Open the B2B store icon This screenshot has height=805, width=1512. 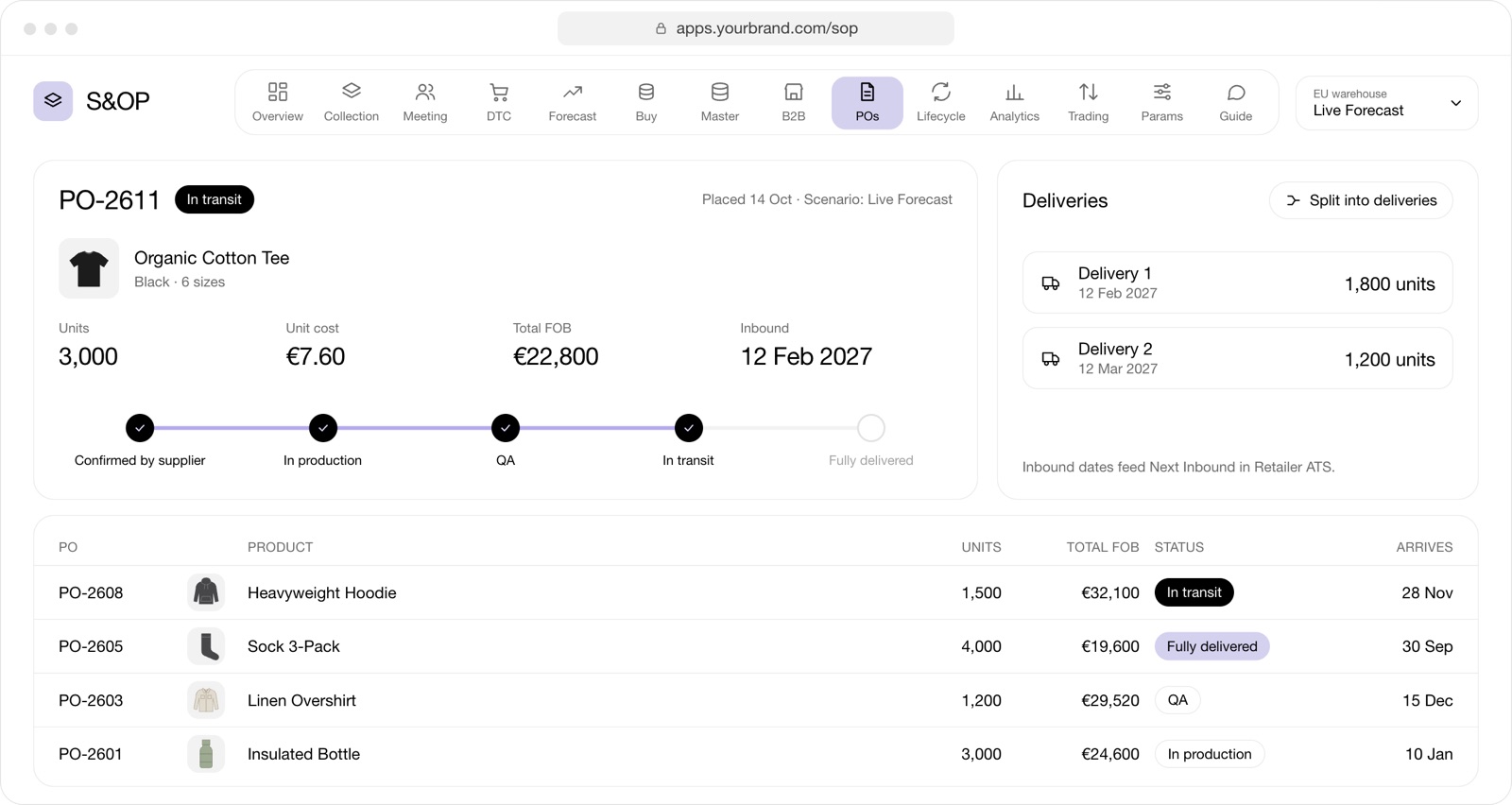[x=794, y=92]
